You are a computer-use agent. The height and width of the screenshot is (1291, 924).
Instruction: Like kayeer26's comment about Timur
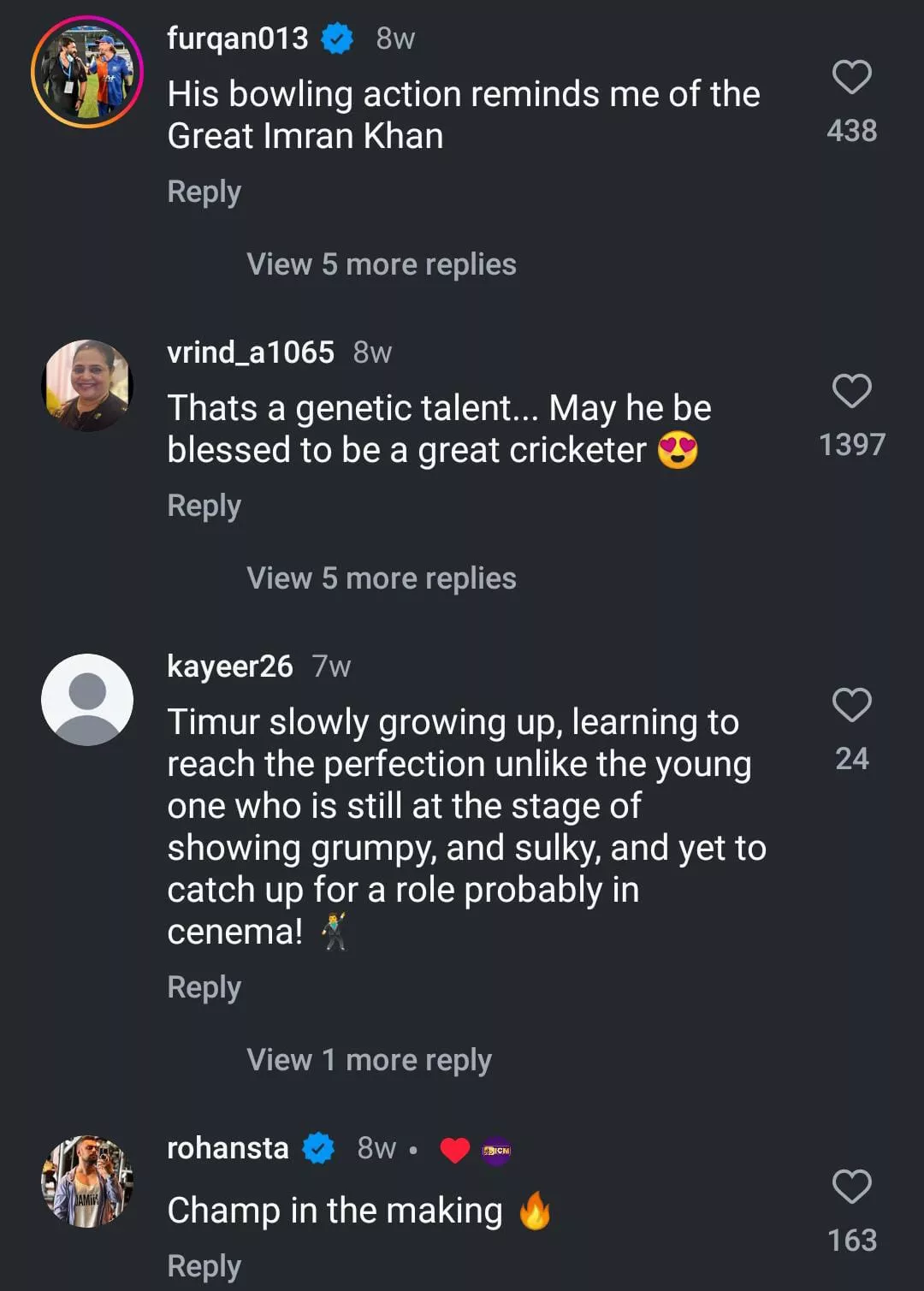click(x=851, y=706)
